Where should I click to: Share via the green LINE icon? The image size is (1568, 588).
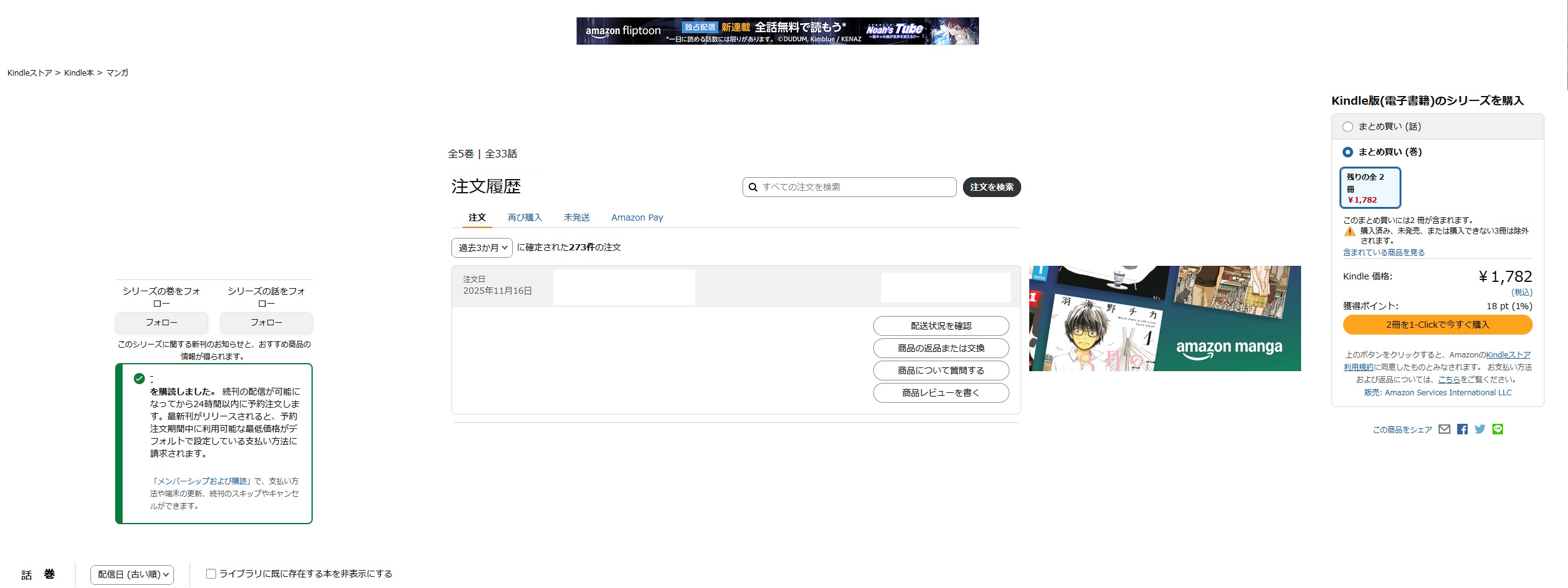coord(1497,429)
